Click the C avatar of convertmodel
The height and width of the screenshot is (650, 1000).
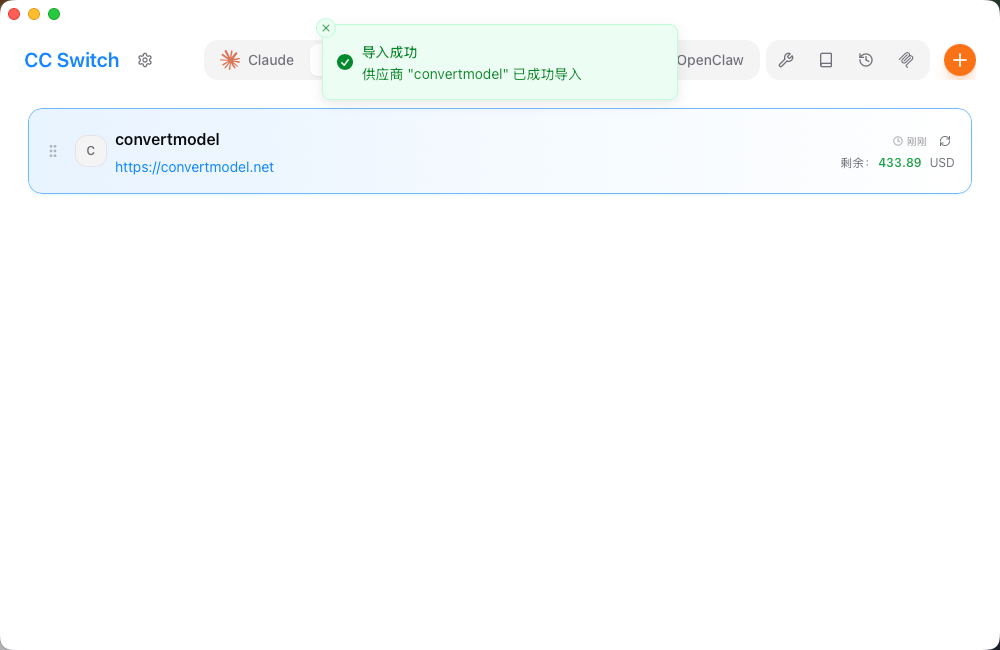click(91, 151)
